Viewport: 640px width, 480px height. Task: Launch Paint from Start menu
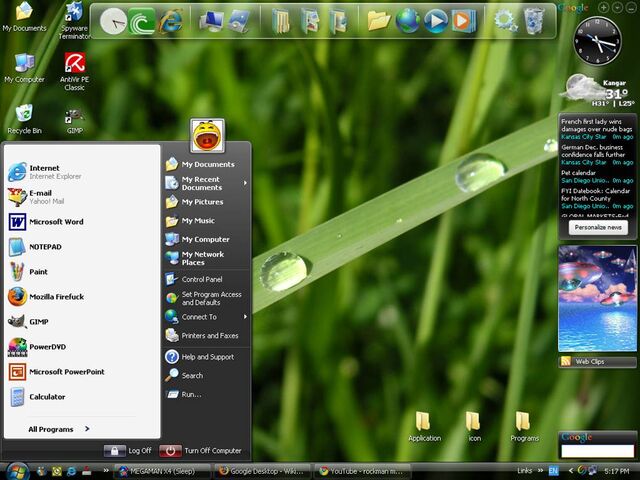(82, 272)
